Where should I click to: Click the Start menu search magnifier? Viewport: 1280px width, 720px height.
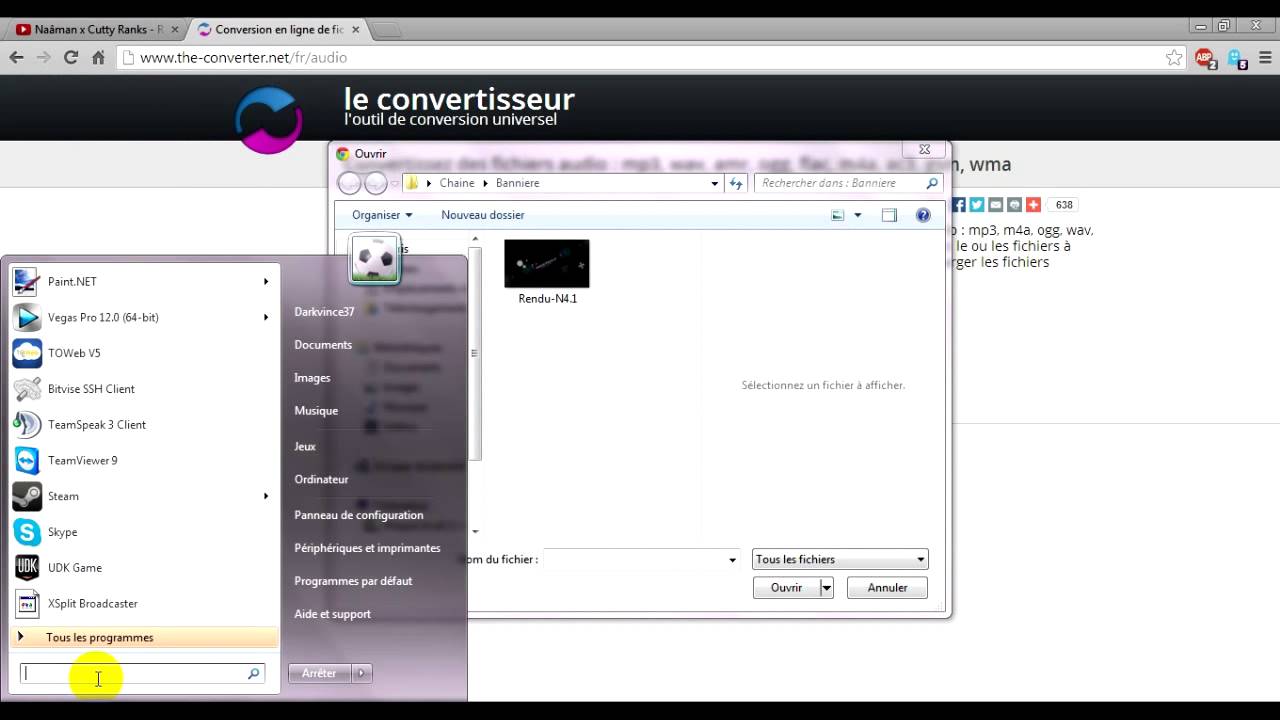(x=254, y=674)
